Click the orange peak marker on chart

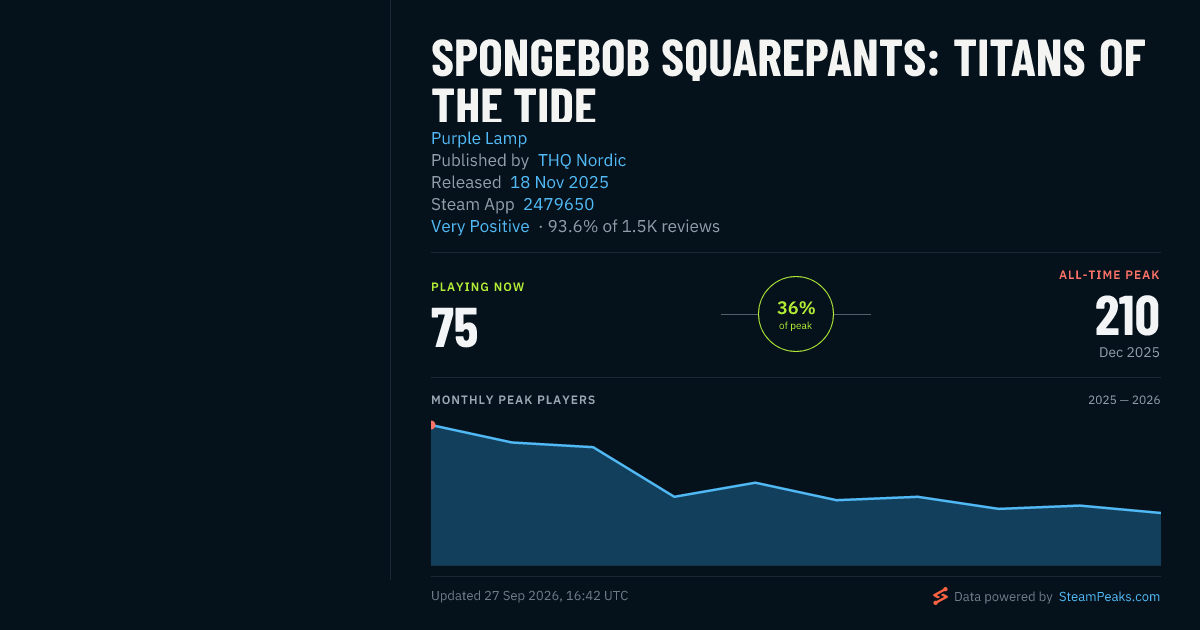[432, 425]
